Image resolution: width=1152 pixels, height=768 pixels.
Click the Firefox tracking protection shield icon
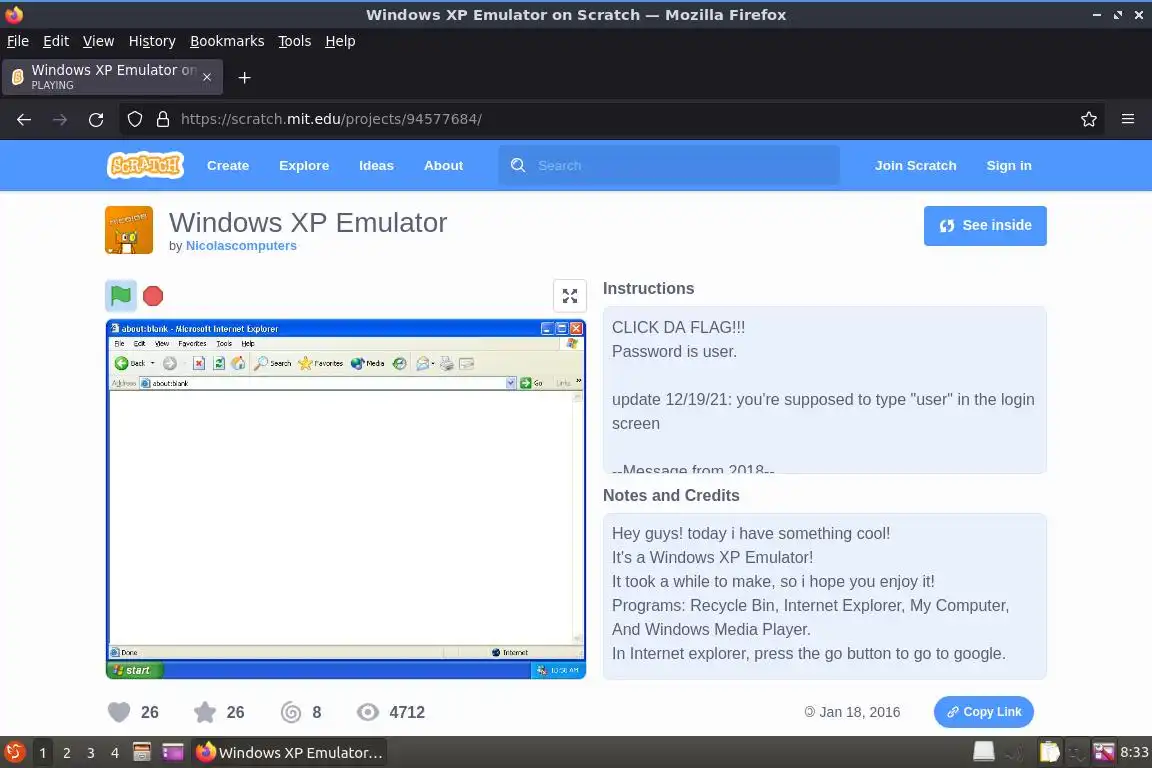pyautogui.click(x=134, y=119)
